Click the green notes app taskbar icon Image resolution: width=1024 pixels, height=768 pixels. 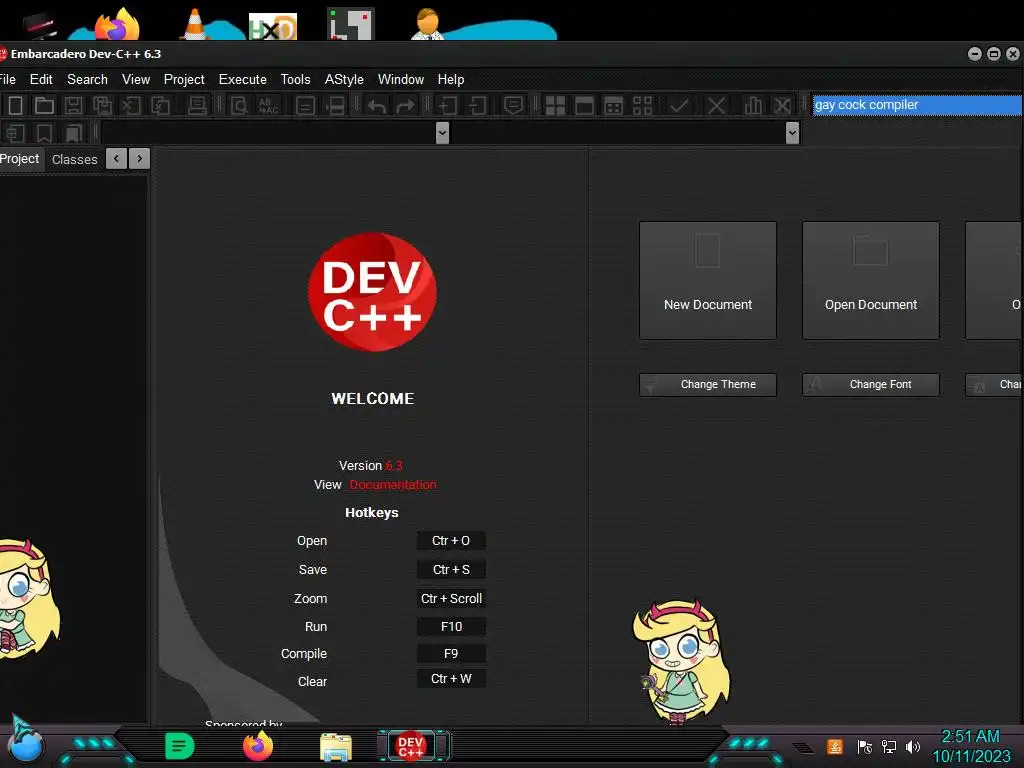pyautogui.click(x=180, y=746)
